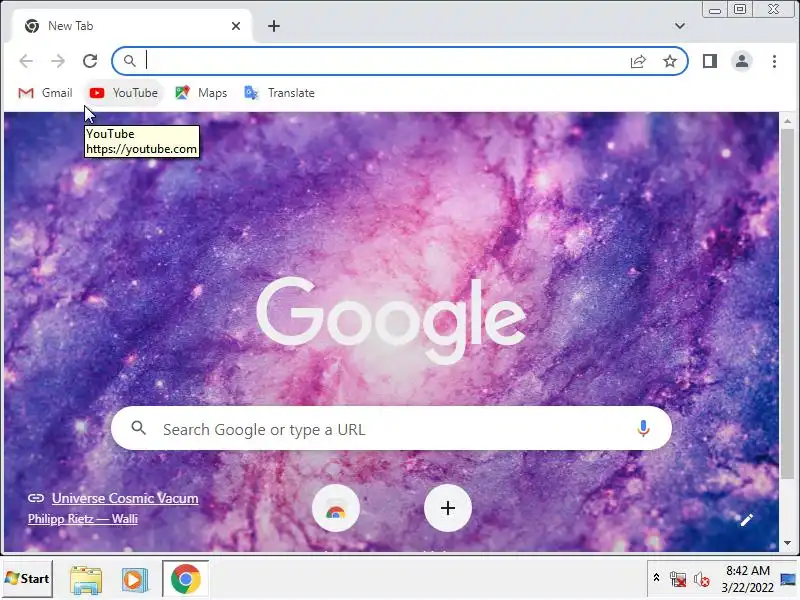Screen dimensions: 800x600
Task: Reload the current page
Action: [90, 61]
